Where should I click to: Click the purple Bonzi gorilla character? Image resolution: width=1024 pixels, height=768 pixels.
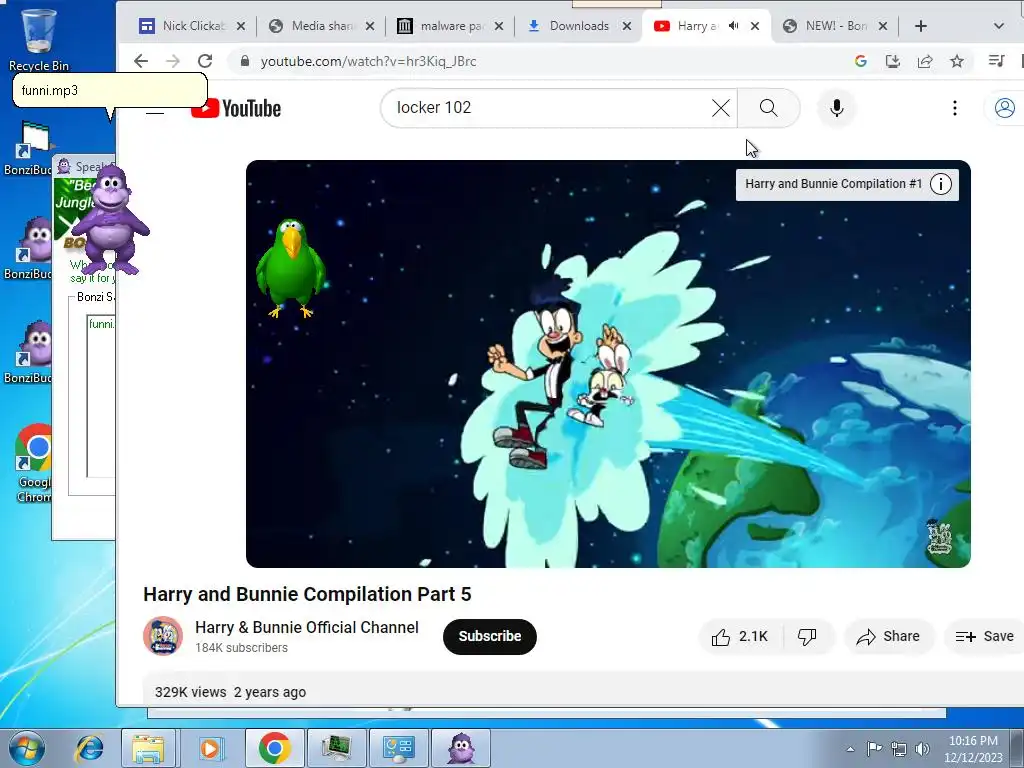pyautogui.click(x=111, y=219)
